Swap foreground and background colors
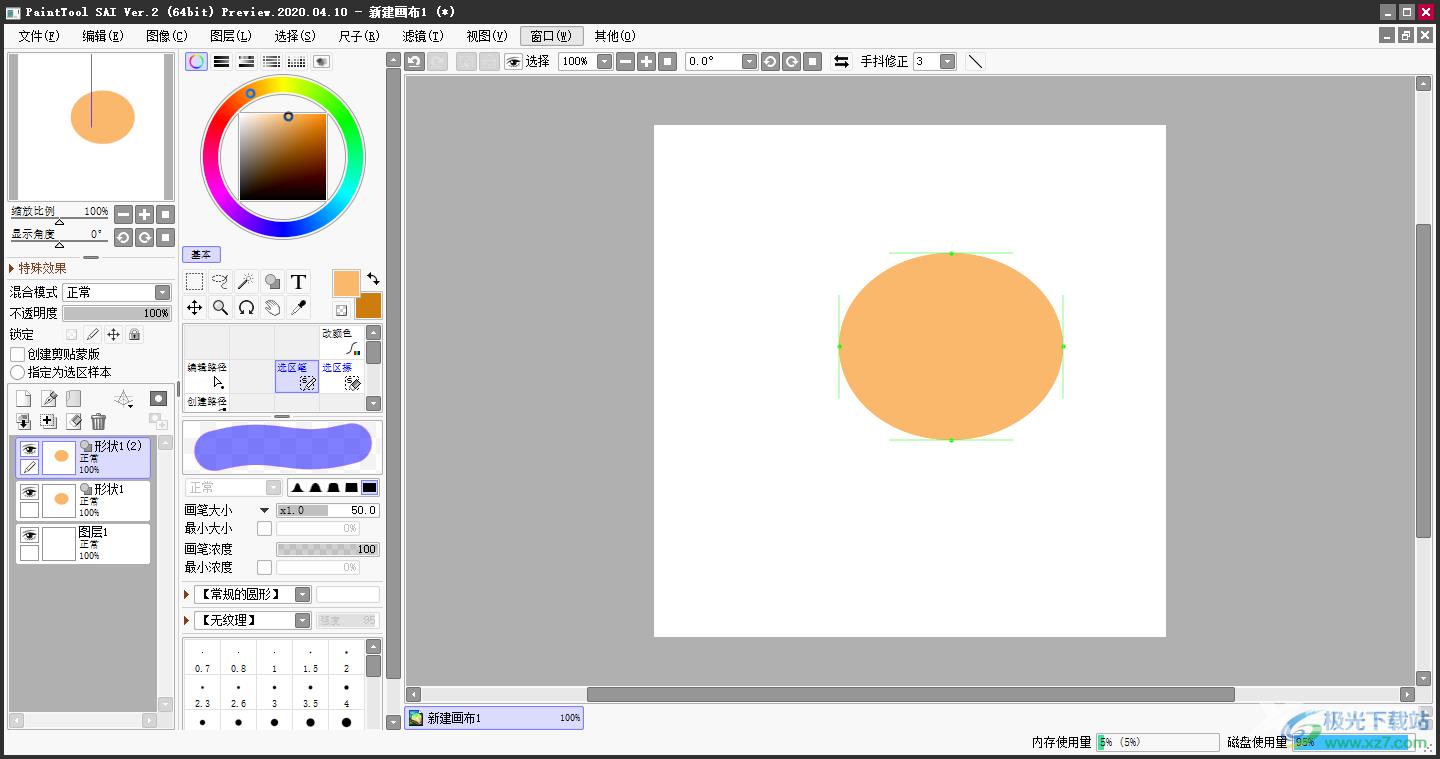 click(373, 279)
